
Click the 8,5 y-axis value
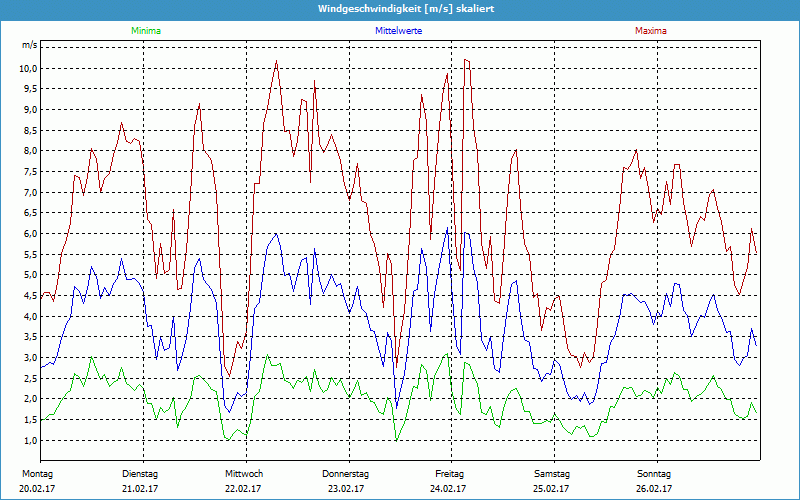click(x=30, y=131)
